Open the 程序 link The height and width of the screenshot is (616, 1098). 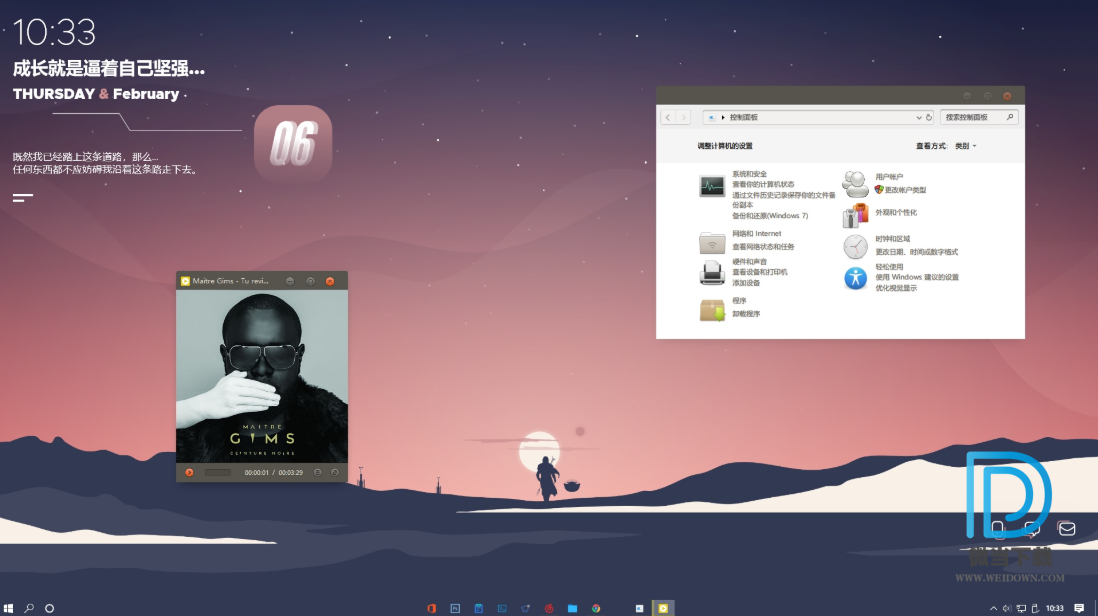(x=739, y=300)
